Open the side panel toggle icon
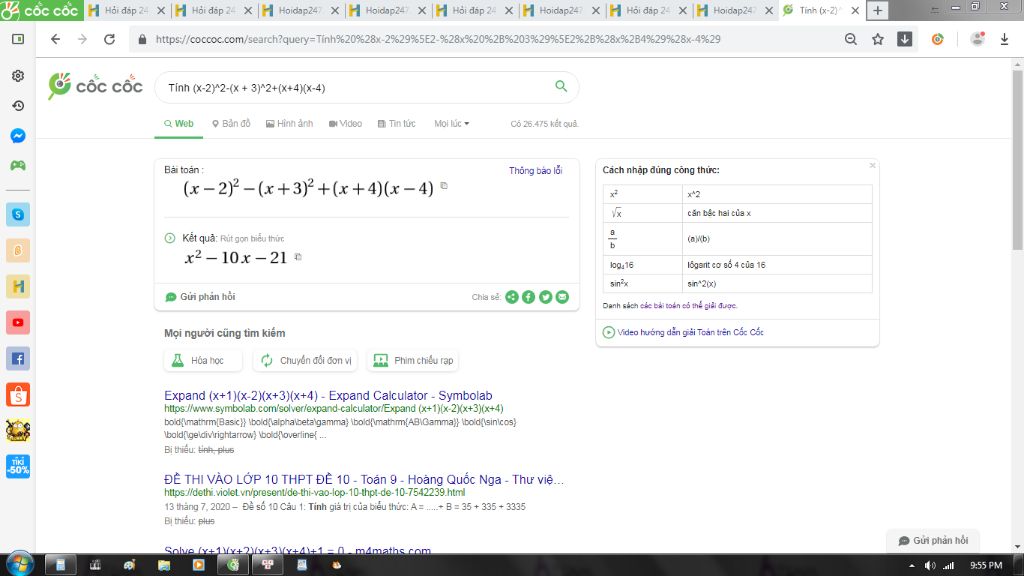This screenshot has width=1024, height=576. point(18,39)
